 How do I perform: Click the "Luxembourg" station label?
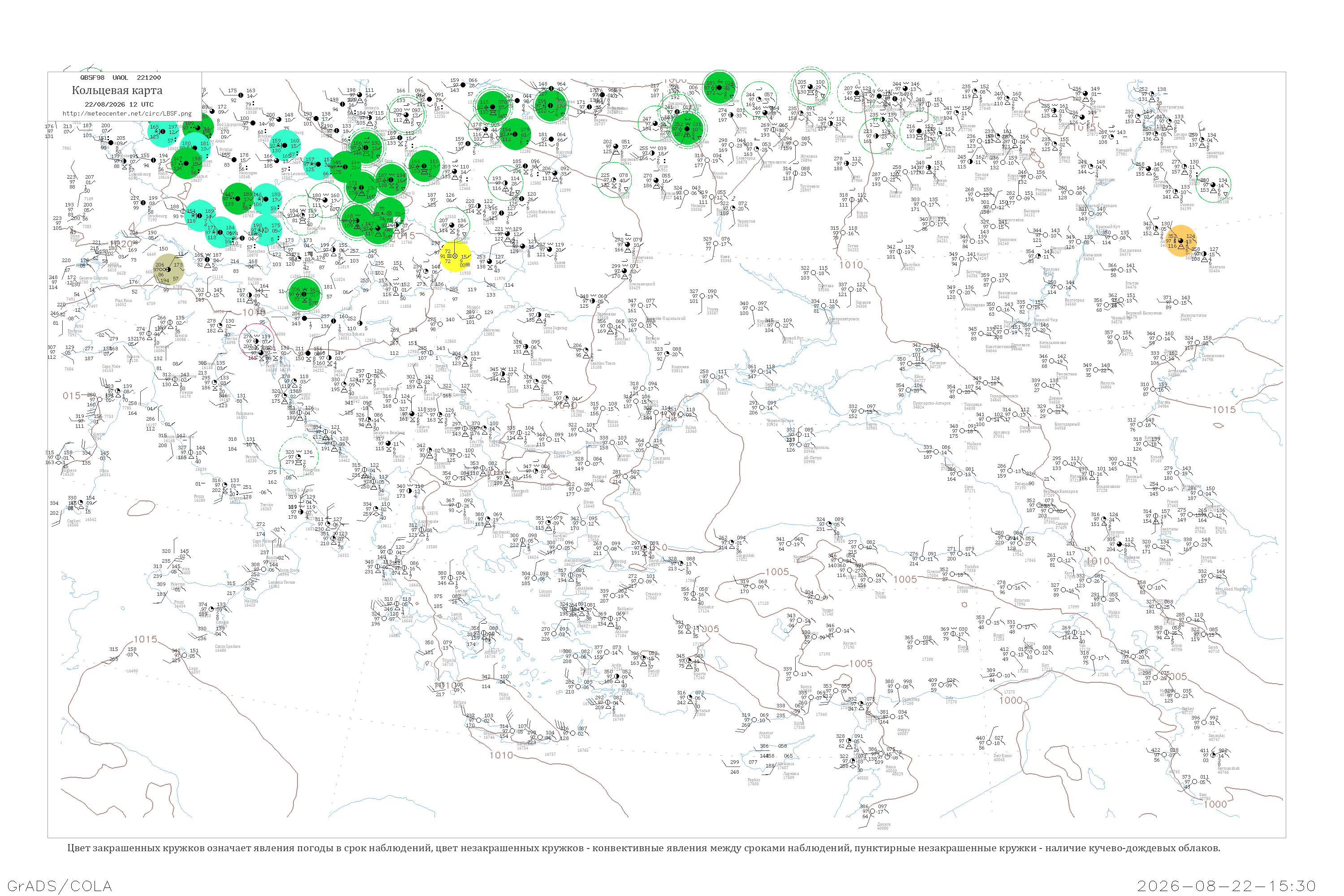tap(140, 174)
